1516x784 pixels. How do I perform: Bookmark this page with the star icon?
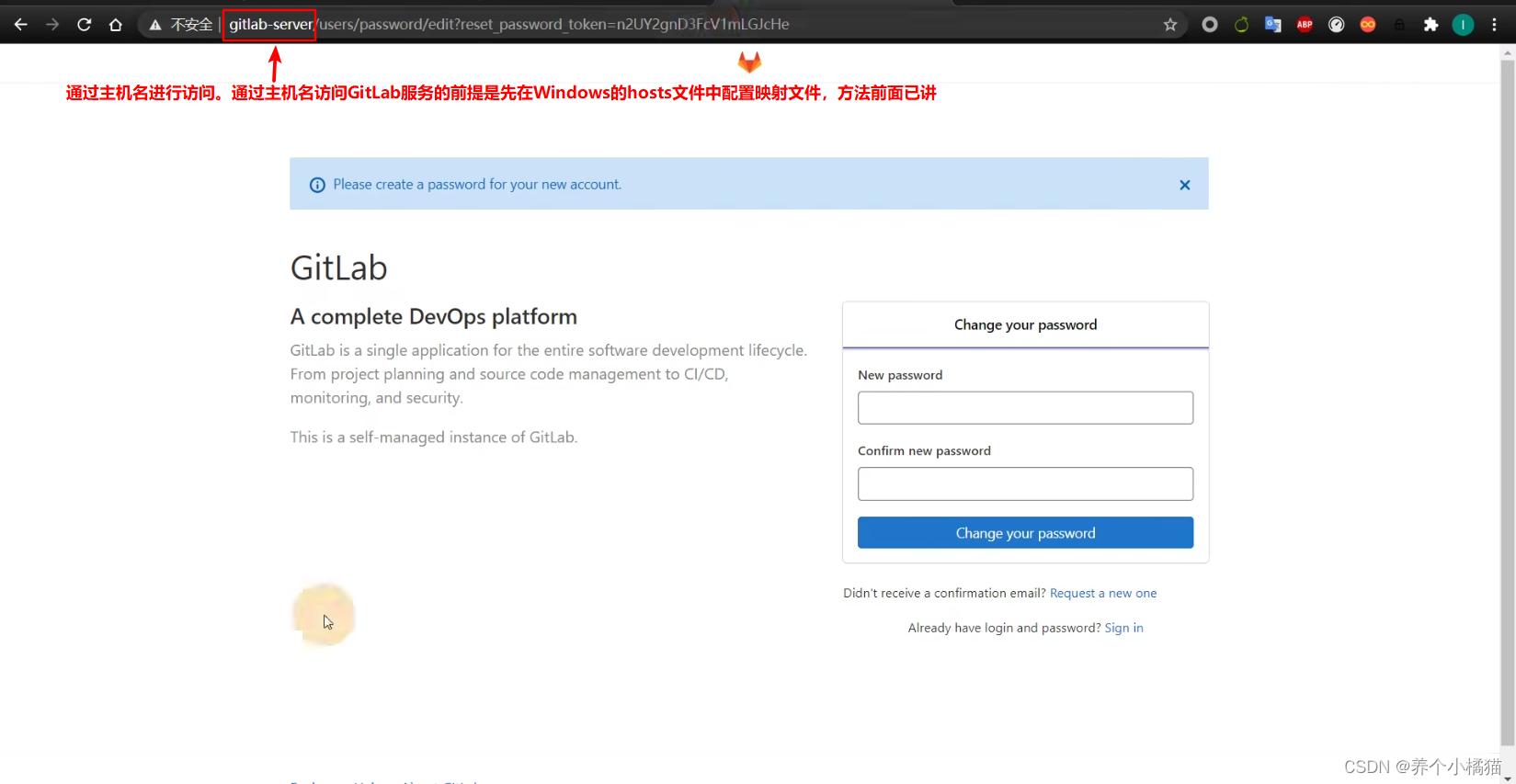tap(1170, 25)
